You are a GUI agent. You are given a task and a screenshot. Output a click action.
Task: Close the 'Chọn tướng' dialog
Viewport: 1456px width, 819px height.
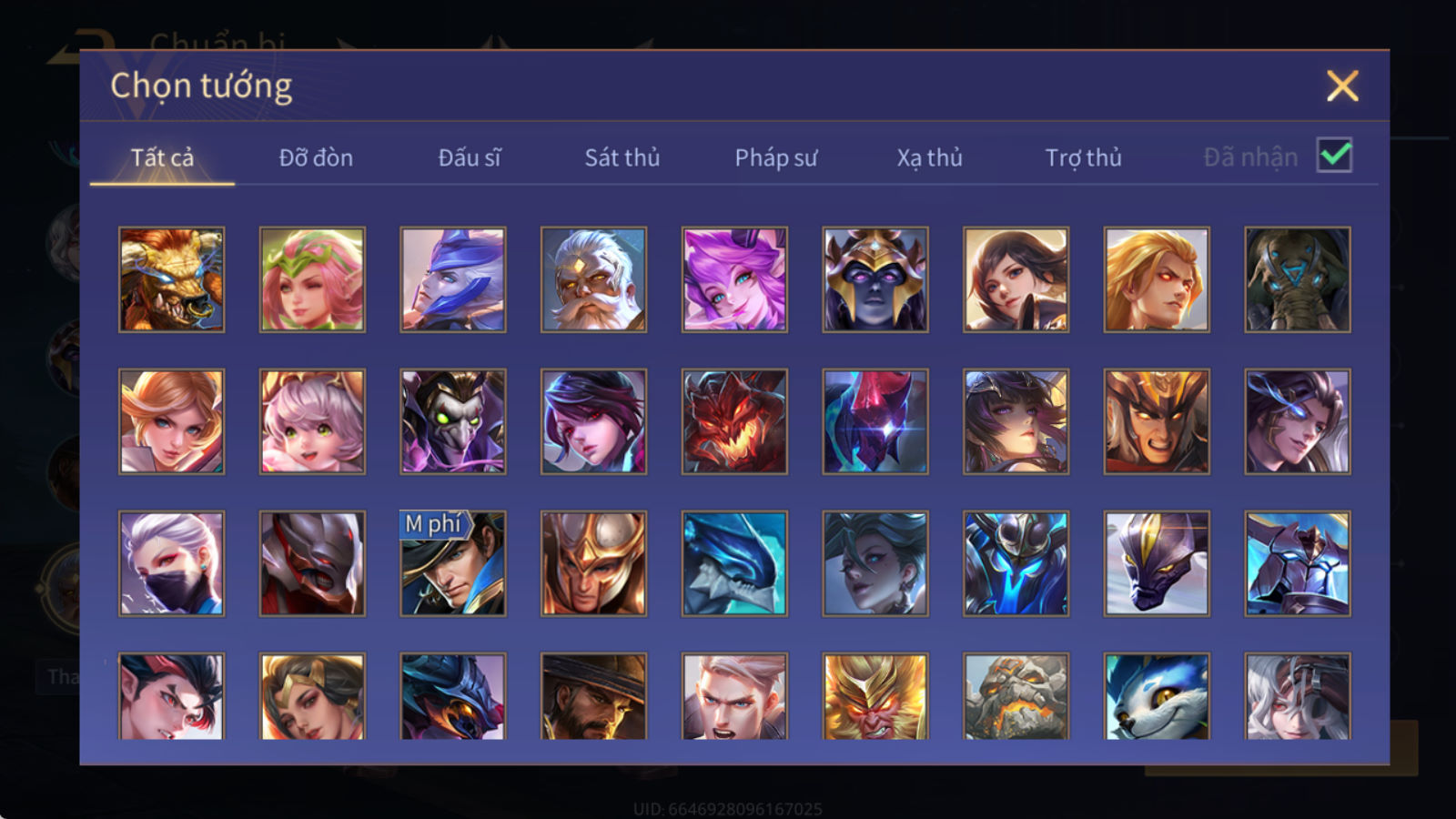(1342, 86)
